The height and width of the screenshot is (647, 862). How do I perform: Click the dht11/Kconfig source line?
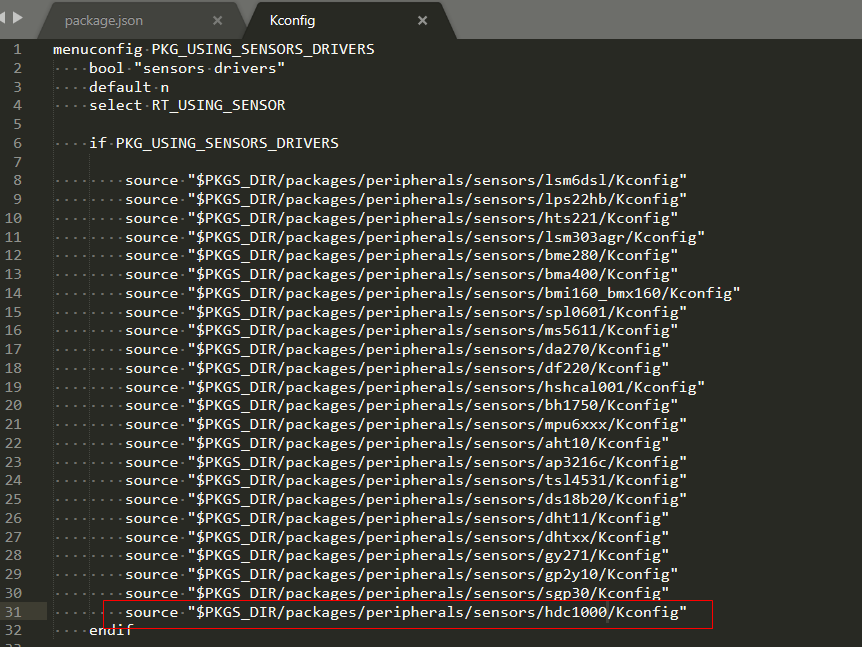pyautogui.click(x=397, y=518)
